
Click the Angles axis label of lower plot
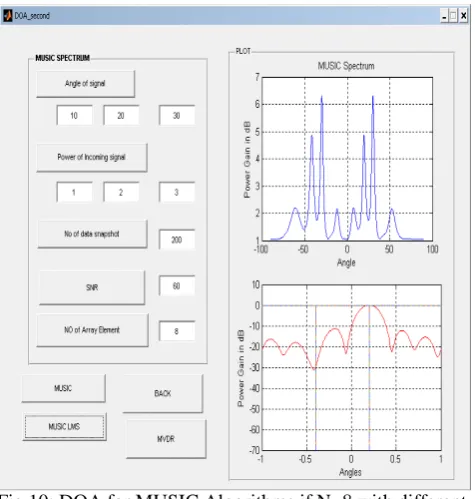point(350,472)
